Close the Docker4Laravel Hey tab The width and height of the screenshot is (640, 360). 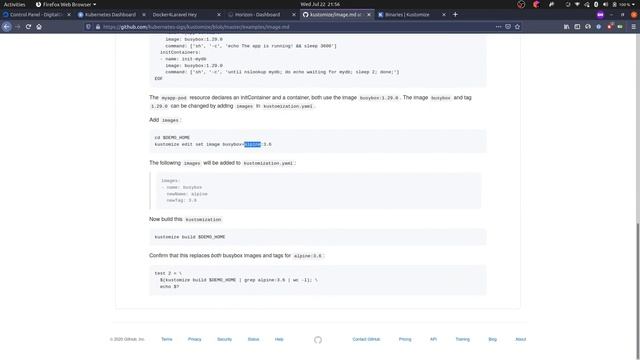(219, 15)
